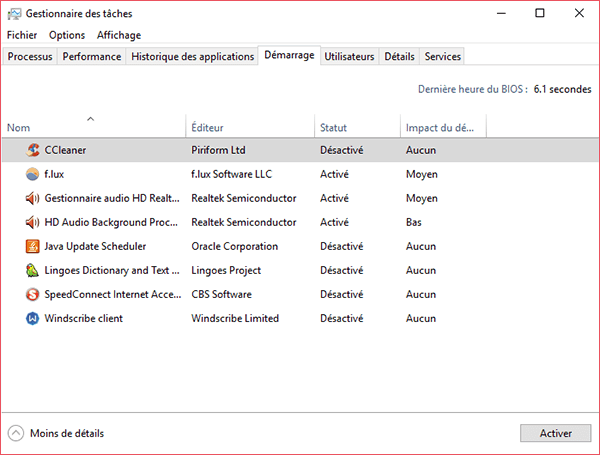Open Historique des applications tab
Screen dimensions: 600x455
(x=192, y=57)
